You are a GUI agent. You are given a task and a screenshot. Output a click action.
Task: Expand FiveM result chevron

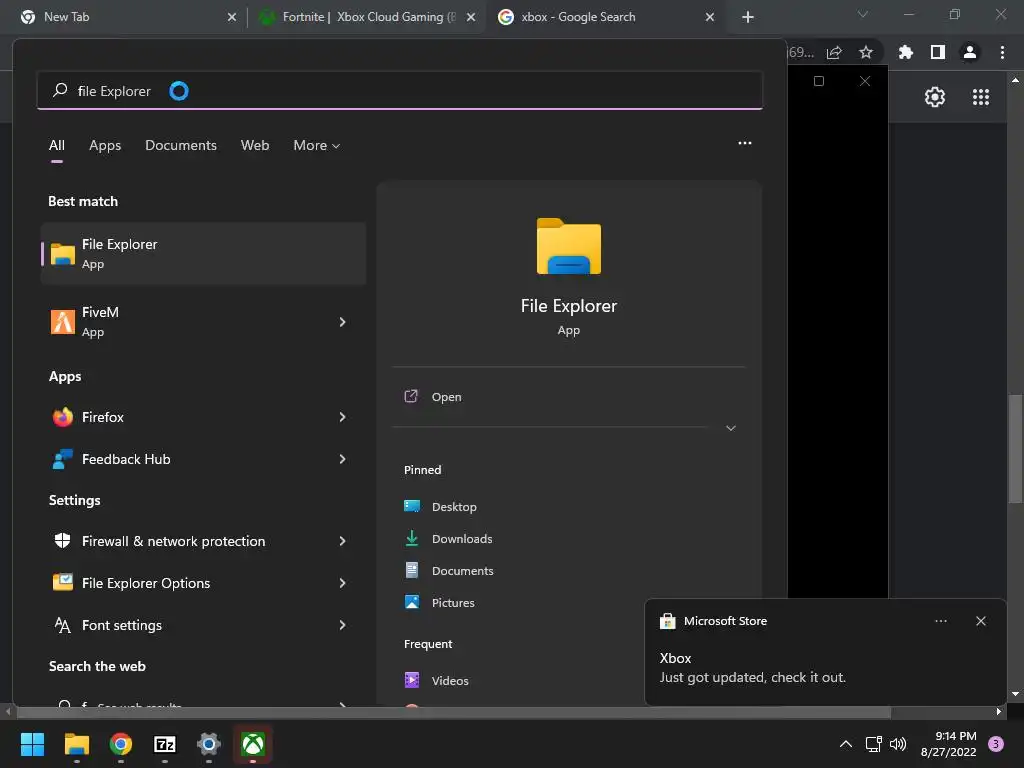(x=342, y=321)
